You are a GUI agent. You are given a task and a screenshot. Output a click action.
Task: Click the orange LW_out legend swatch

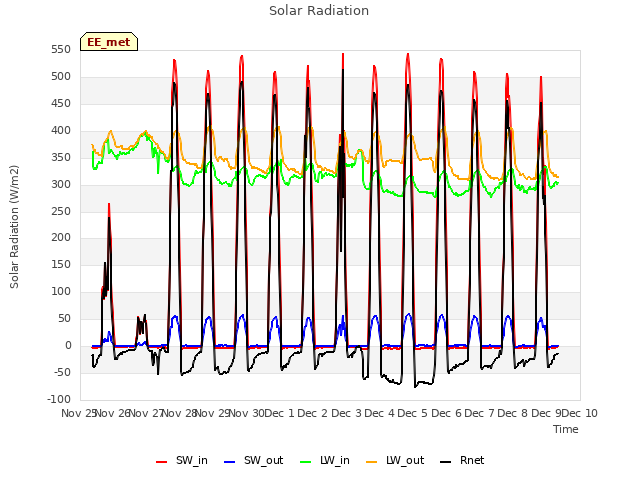tap(371, 462)
